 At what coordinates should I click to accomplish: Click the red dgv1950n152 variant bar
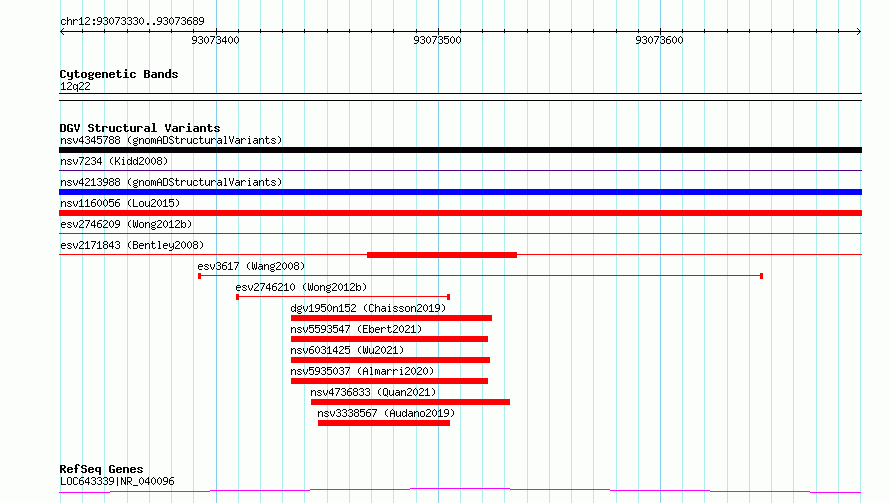391,318
